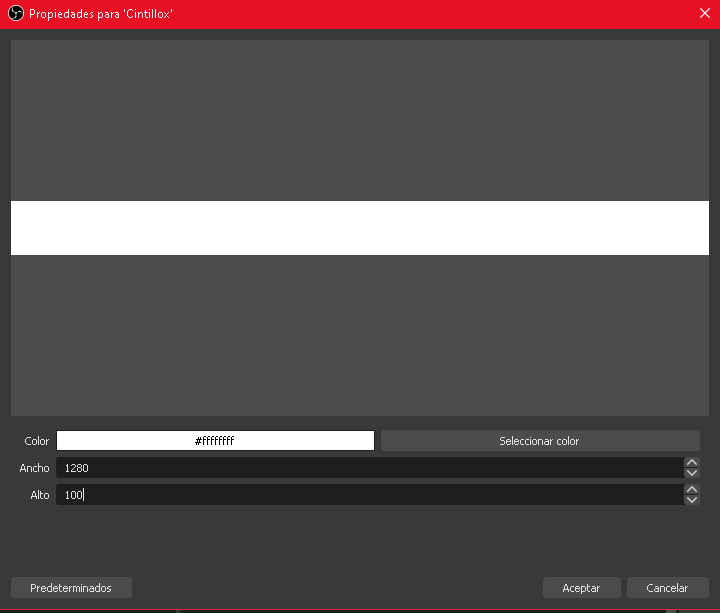Open the Seleccionar color picker
The width and height of the screenshot is (720, 613).
click(x=540, y=441)
